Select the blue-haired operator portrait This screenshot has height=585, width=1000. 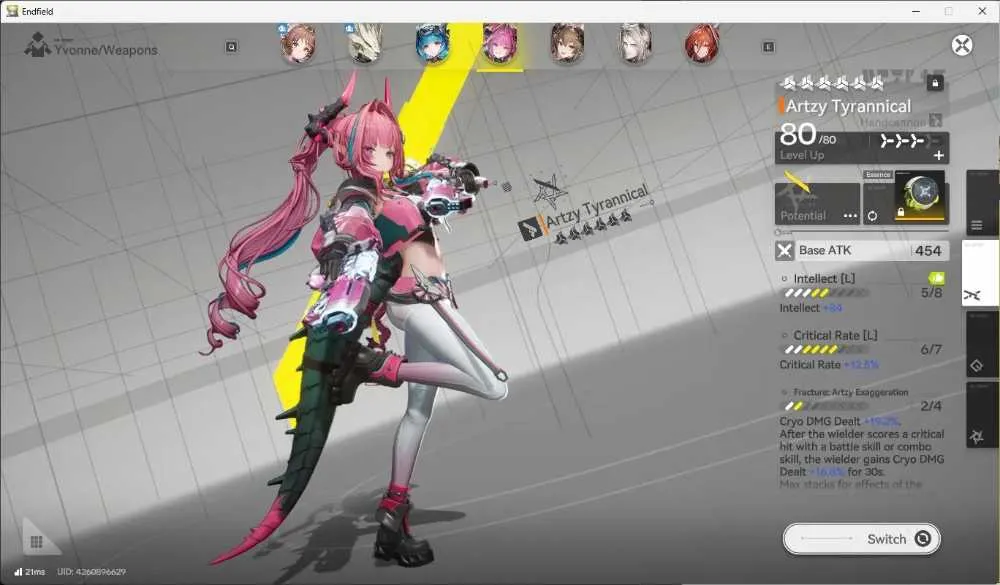(x=432, y=44)
